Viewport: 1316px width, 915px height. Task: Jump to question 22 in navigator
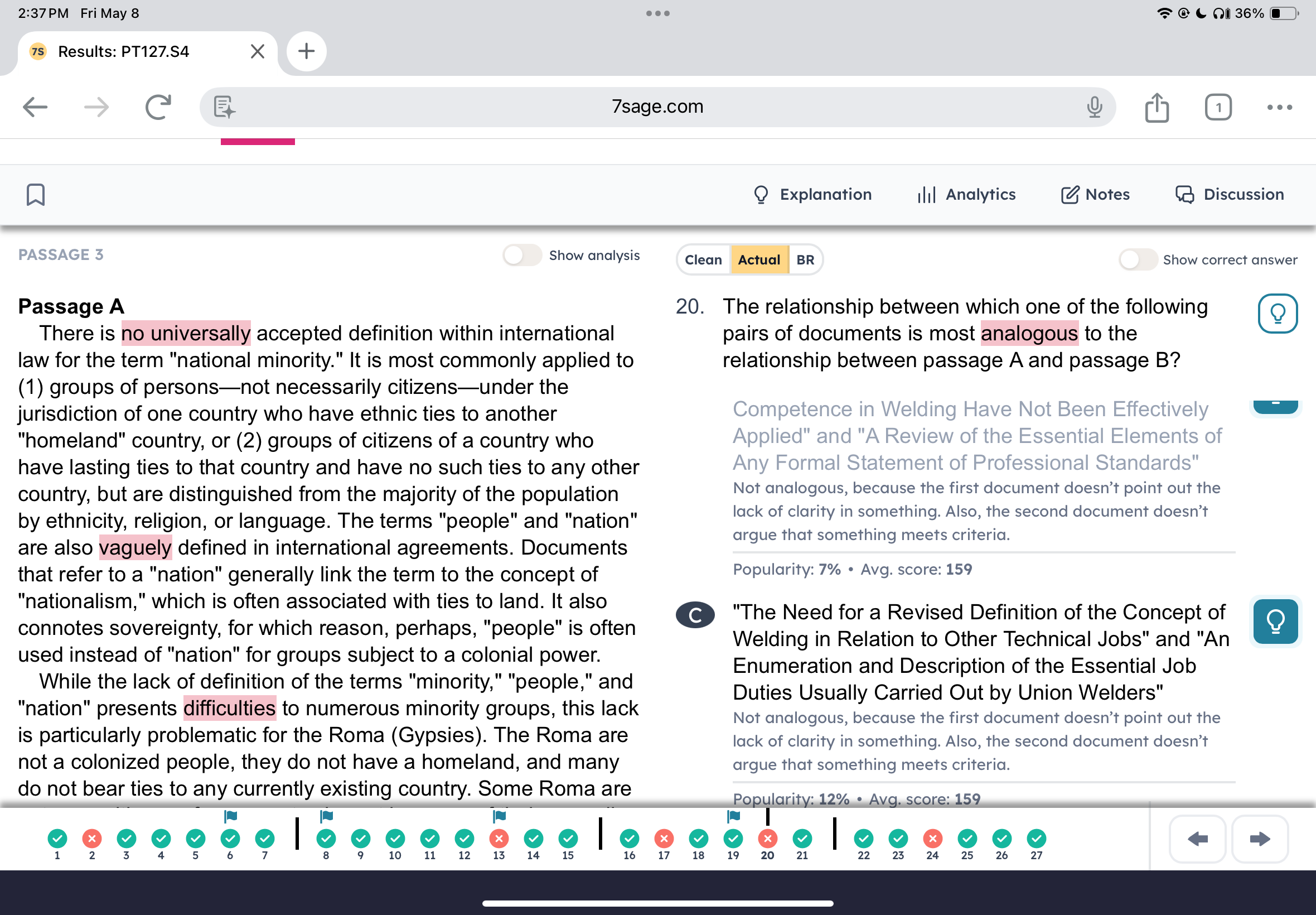pos(863,839)
